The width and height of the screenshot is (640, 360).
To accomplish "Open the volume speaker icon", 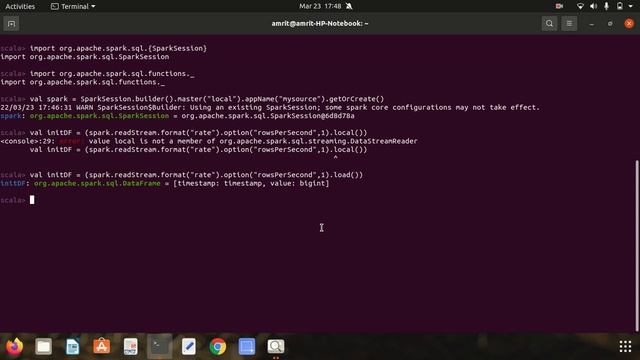I will pos(593,6).
